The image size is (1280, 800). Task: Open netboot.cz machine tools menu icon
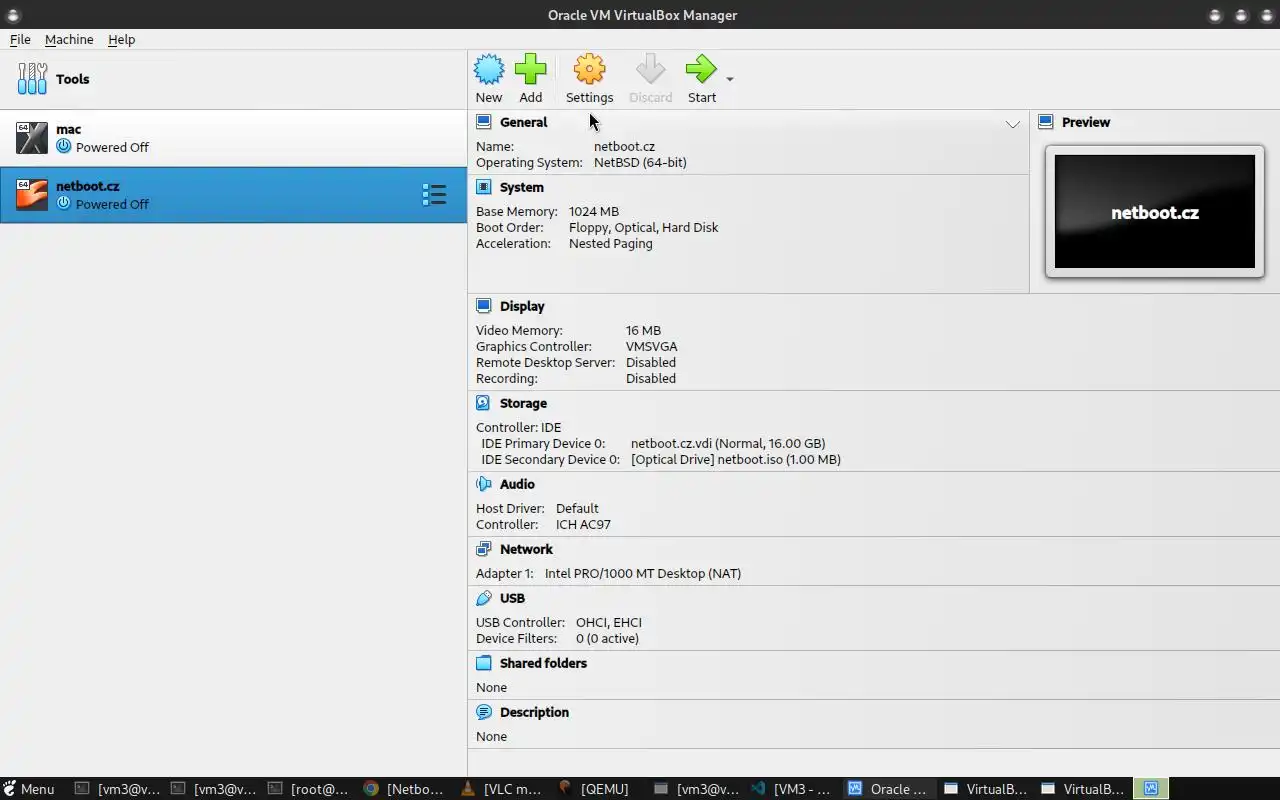[x=434, y=195]
